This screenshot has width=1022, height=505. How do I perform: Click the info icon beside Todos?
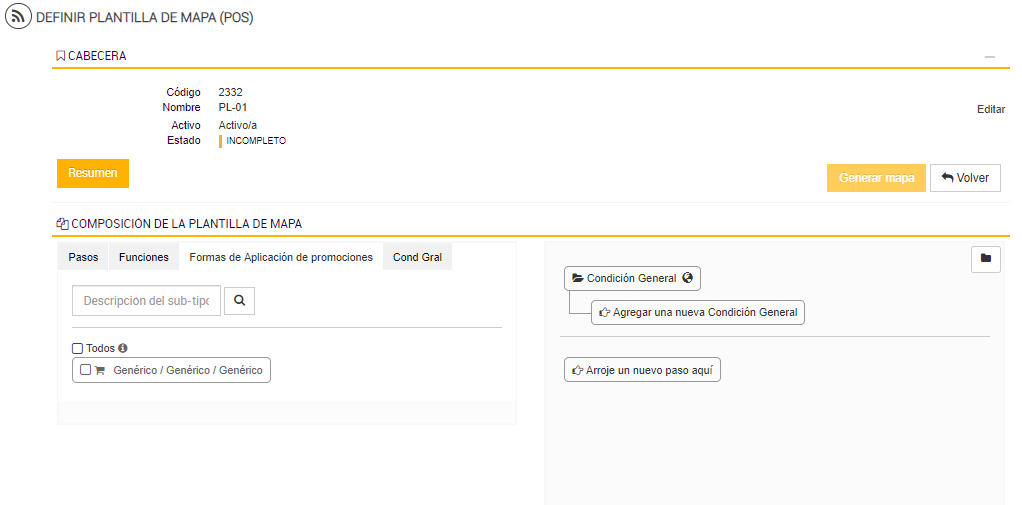123,348
